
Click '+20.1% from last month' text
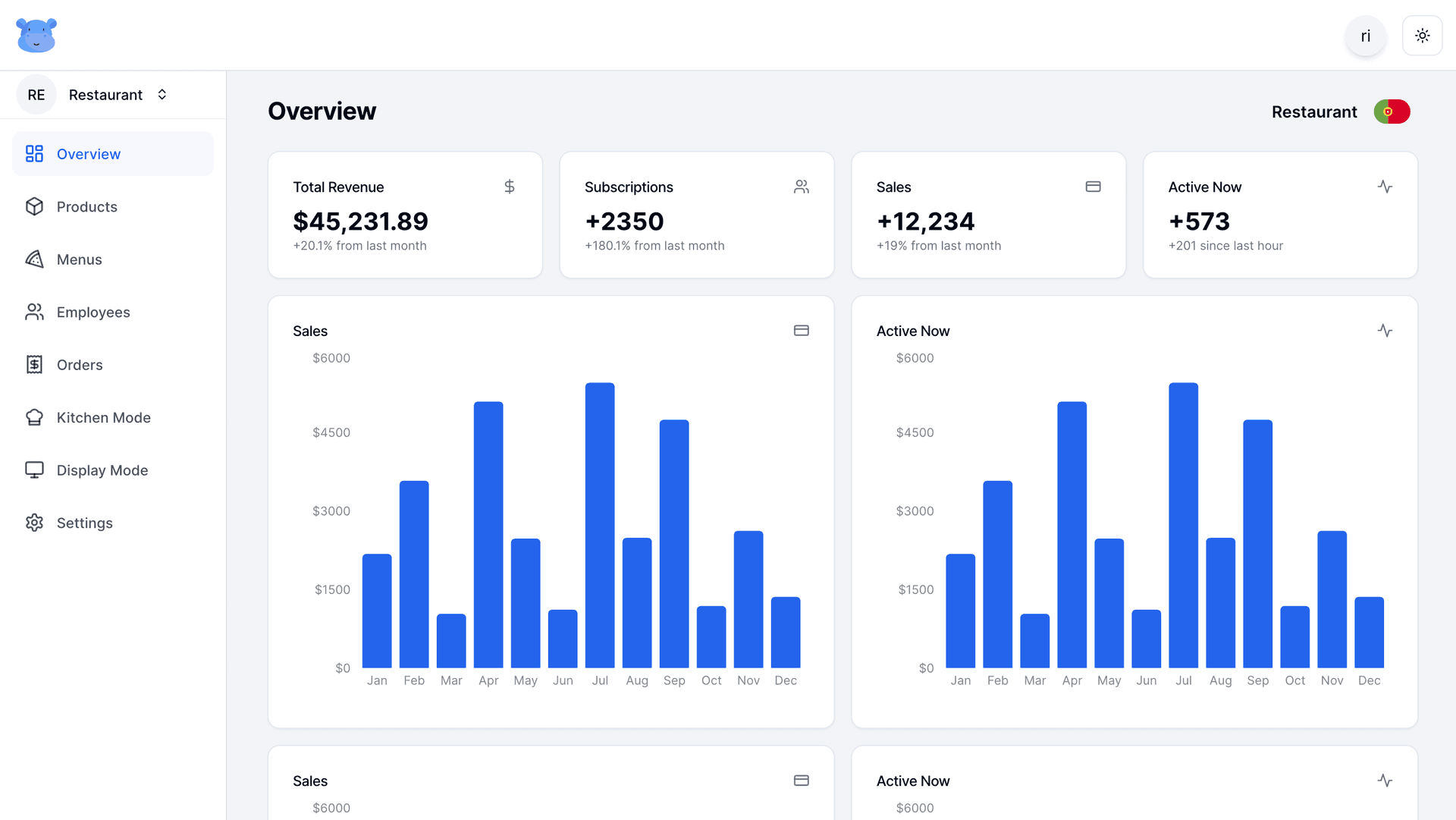click(x=359, y=246)
